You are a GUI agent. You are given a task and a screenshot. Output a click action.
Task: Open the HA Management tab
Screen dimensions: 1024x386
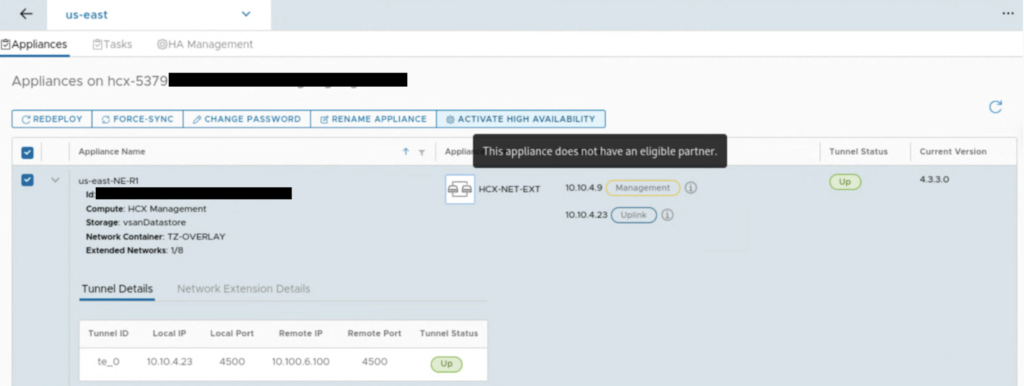tap(204, 44)
